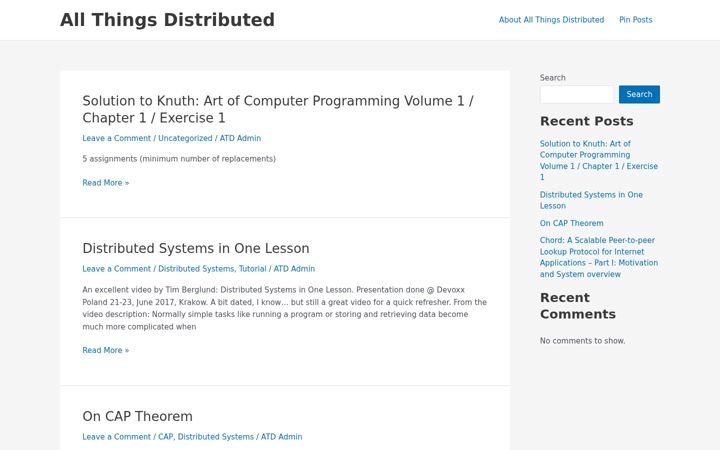Viewport: 720px width, 450px height.
Task: Click the Recent Comments sidebar heading
Action: pos(578,306)
